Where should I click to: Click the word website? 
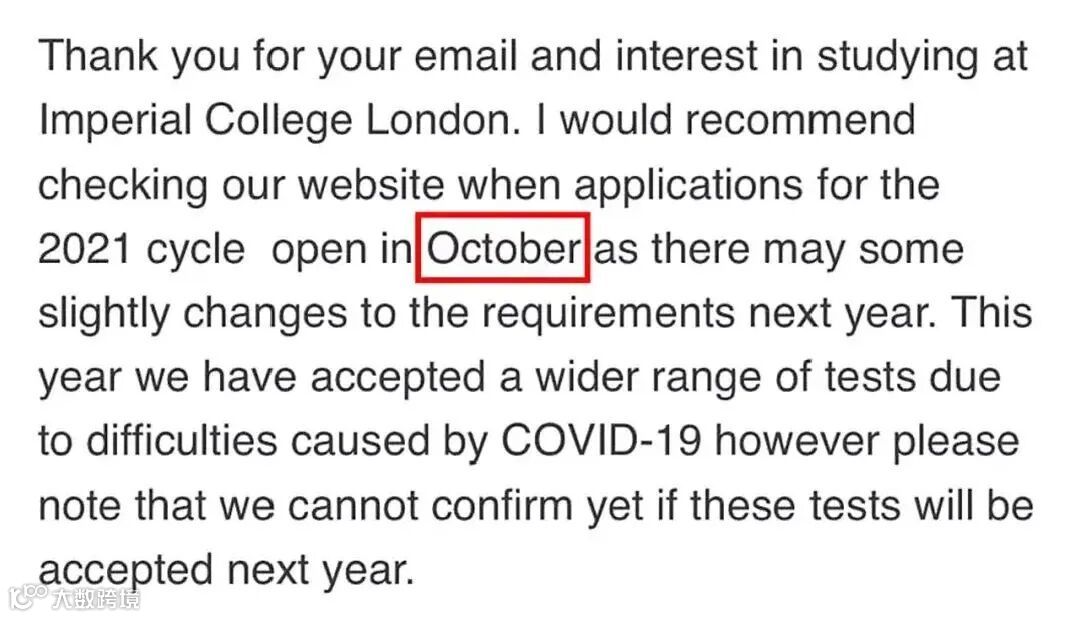(371, 184)
